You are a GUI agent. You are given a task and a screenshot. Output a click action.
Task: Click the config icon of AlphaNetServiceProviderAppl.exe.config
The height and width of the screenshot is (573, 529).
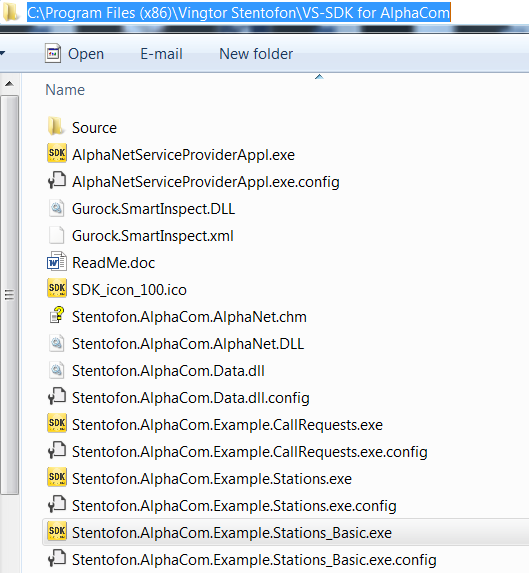57,180
